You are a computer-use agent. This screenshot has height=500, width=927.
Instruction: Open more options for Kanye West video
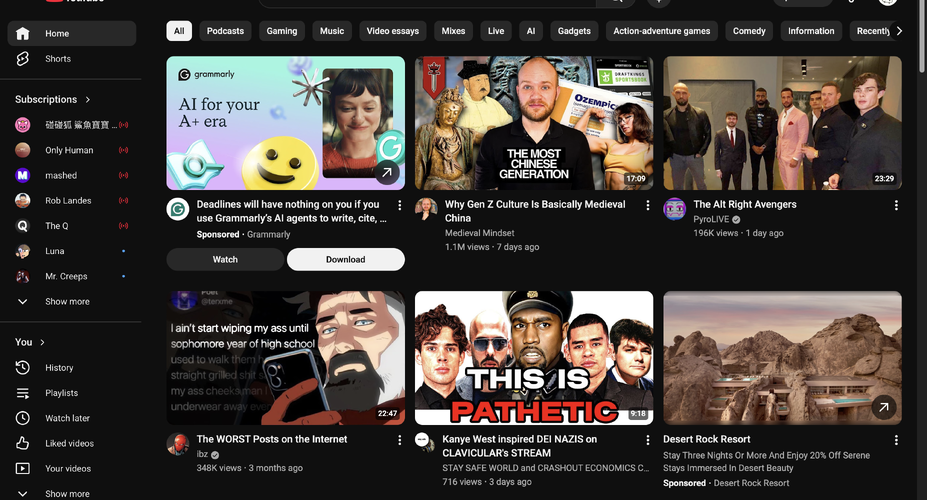pyautogui.click(x=648, y=440)
